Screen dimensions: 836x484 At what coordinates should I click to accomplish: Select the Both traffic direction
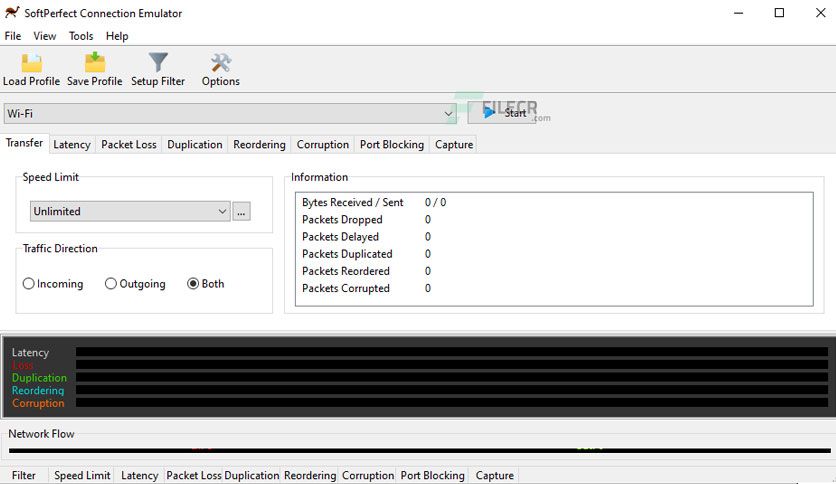click(x=206, y=284)
